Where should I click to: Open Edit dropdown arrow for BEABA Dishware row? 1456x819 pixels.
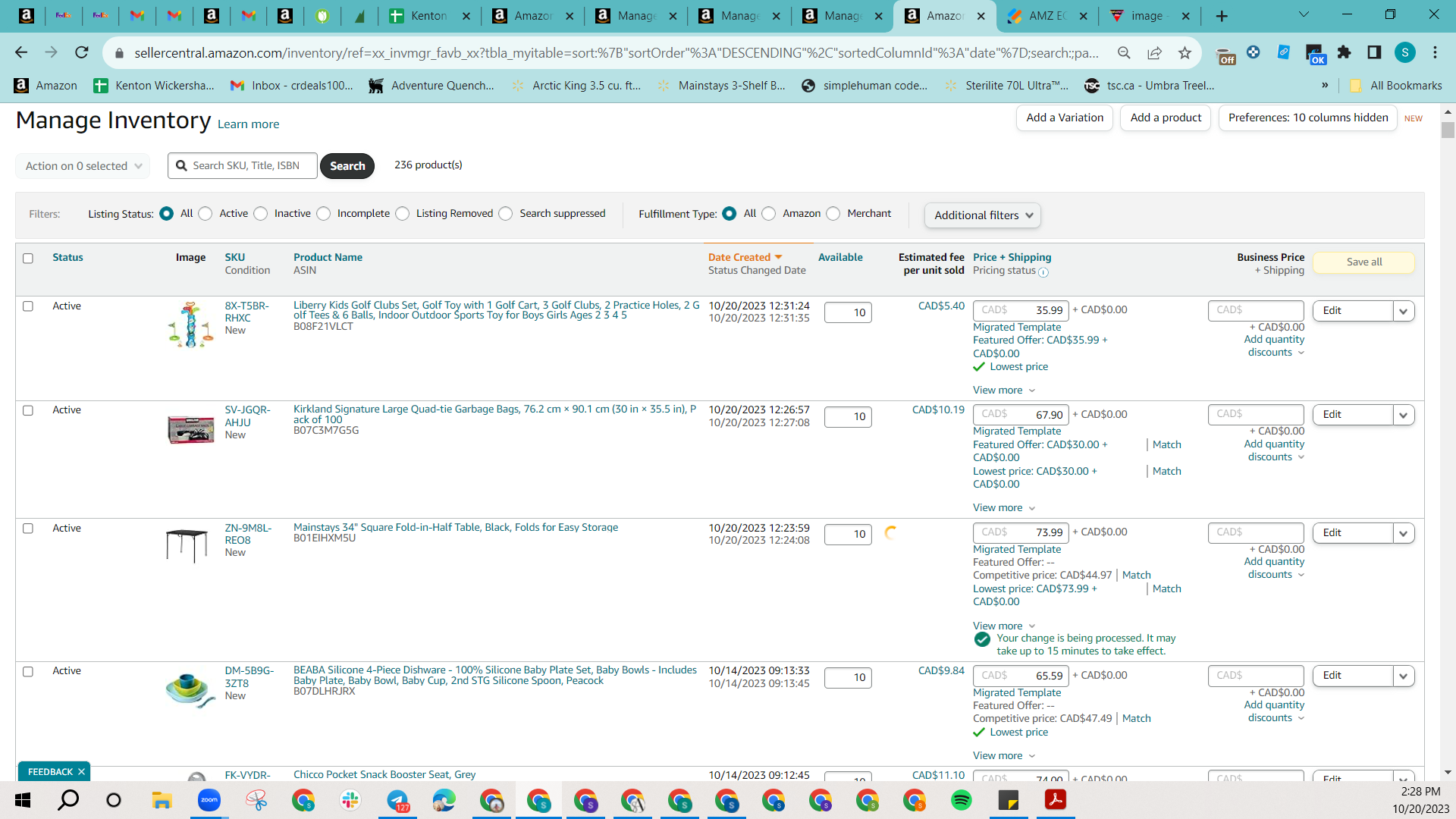[x=1404, y=676]
